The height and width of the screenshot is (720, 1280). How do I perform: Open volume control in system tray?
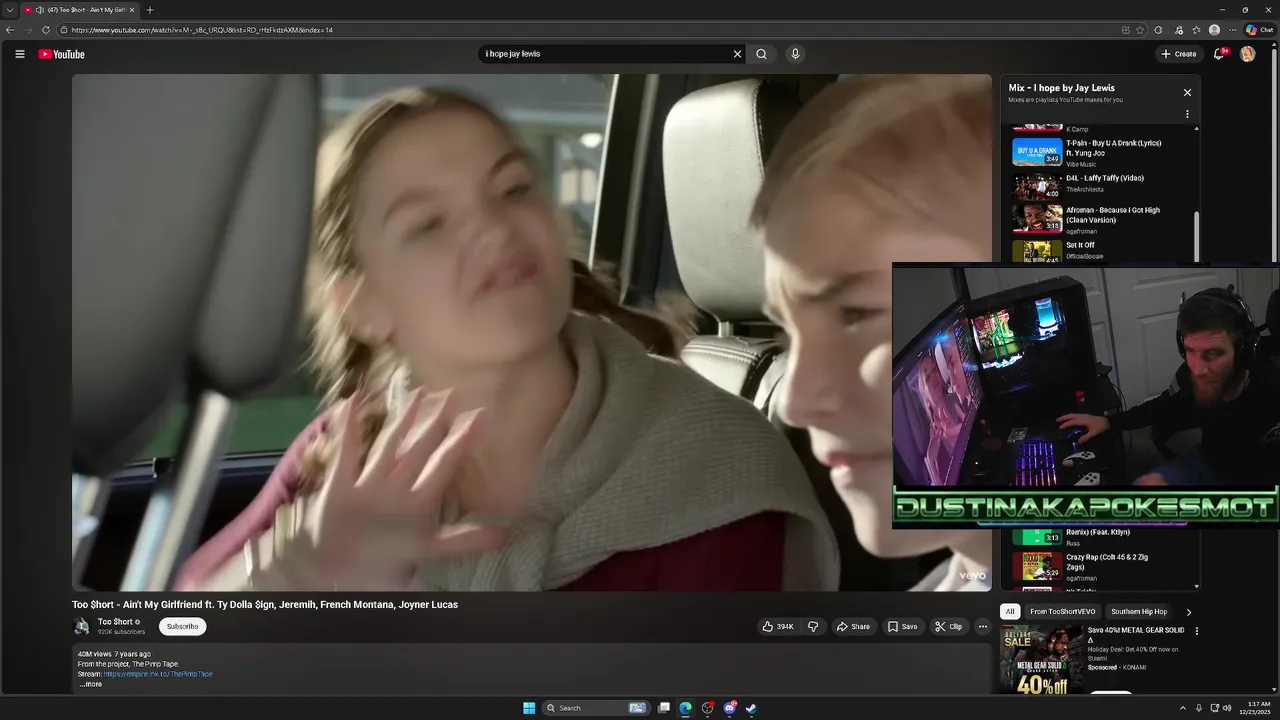(x=1228, y=708)
